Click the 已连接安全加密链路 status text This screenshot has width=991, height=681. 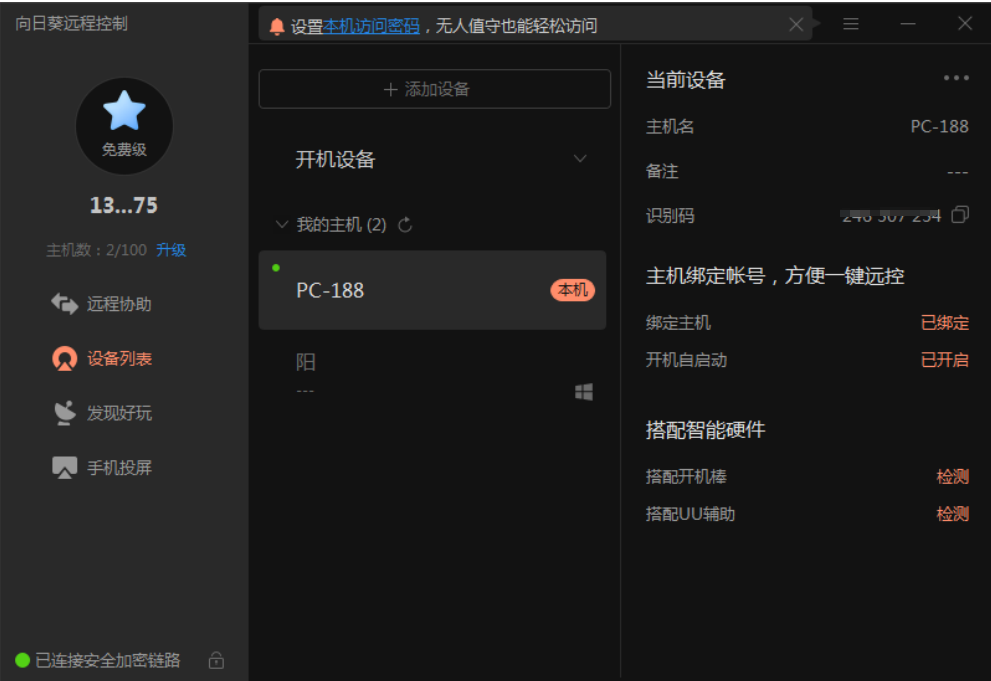point(107,660)
